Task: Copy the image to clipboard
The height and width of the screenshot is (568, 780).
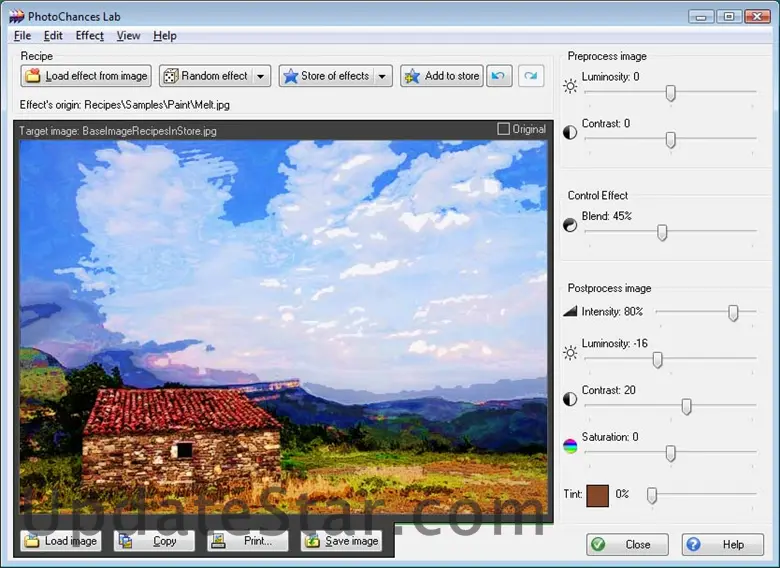Action: (x=153, y=541)
